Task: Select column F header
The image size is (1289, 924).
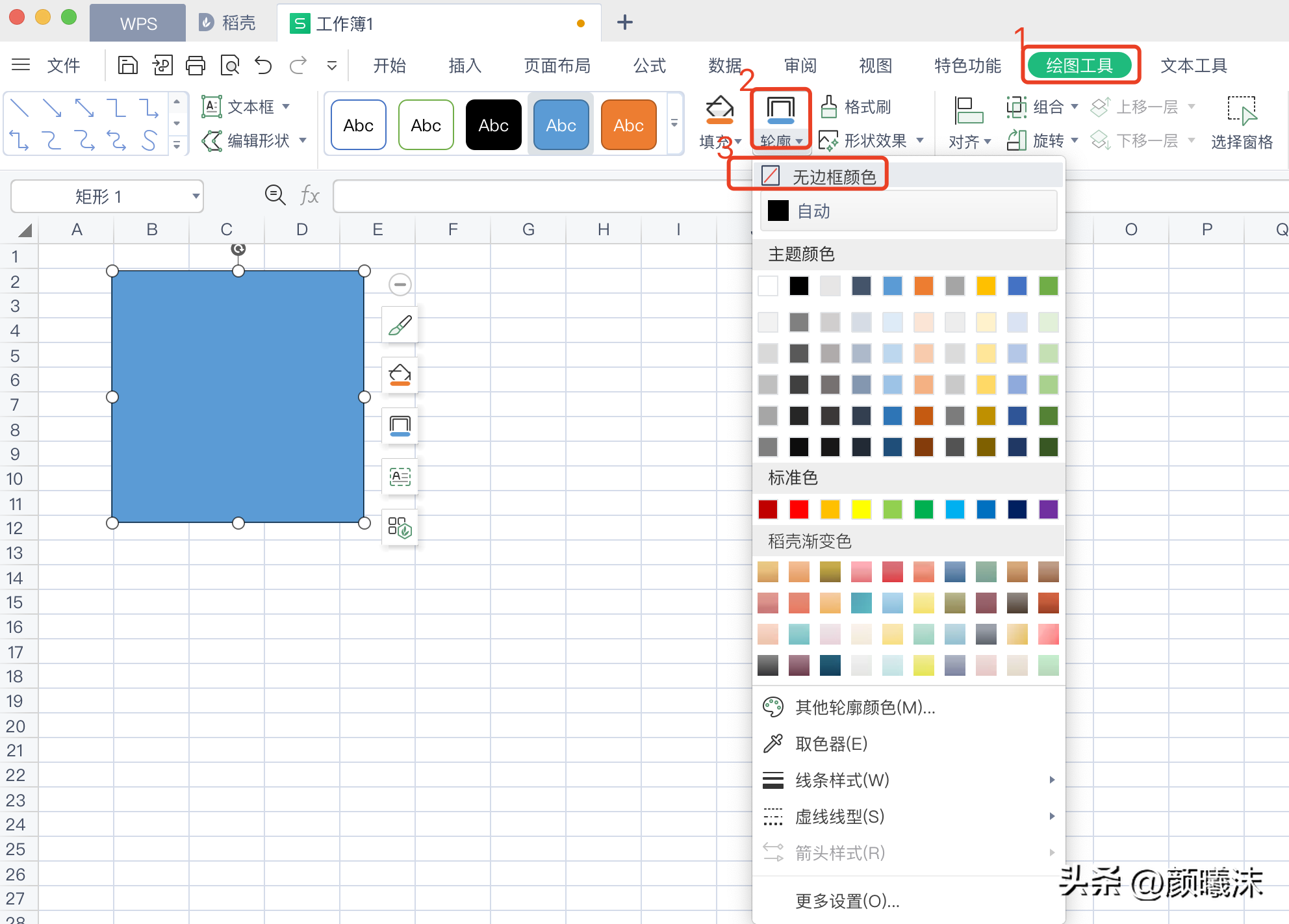Action: tap(453, 229)
